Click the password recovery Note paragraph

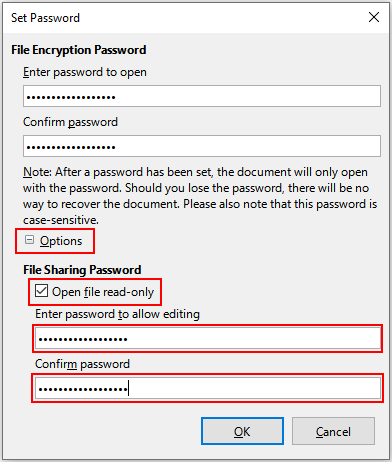click(200, 196)
